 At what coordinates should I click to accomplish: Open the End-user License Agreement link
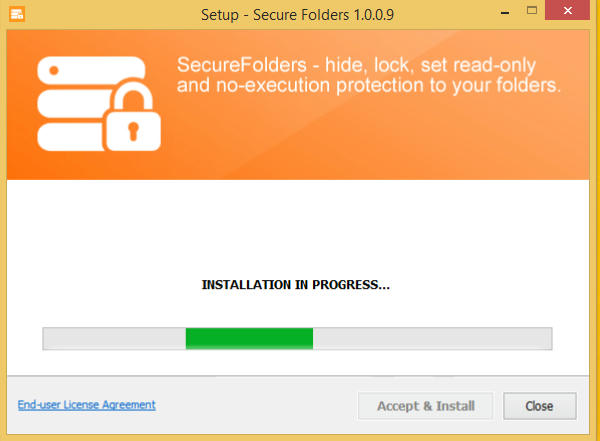click(86, 405)
